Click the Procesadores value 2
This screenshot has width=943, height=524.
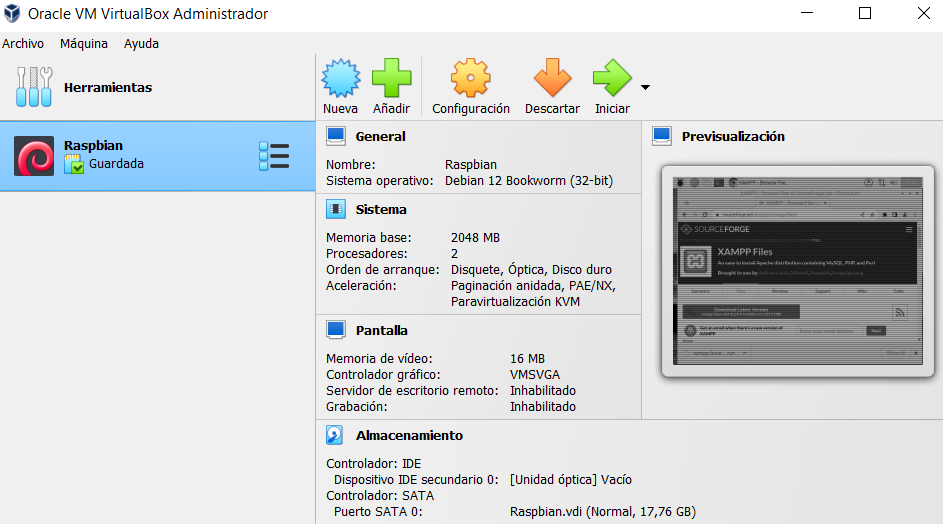click(x=454, y=254)
